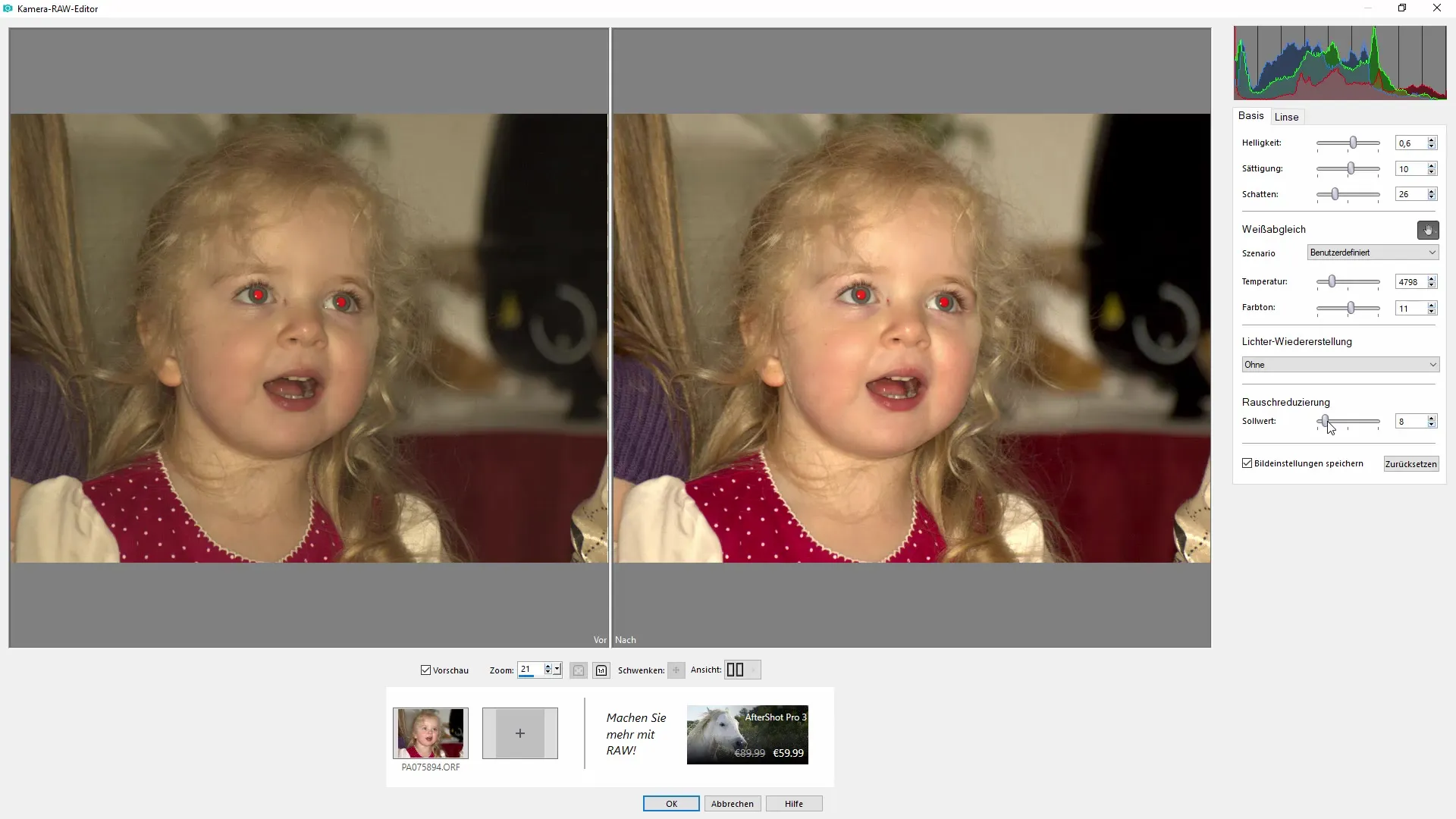Click the Nach after preview image
The image size is (1456, 819).
click(x=912, y=338)
